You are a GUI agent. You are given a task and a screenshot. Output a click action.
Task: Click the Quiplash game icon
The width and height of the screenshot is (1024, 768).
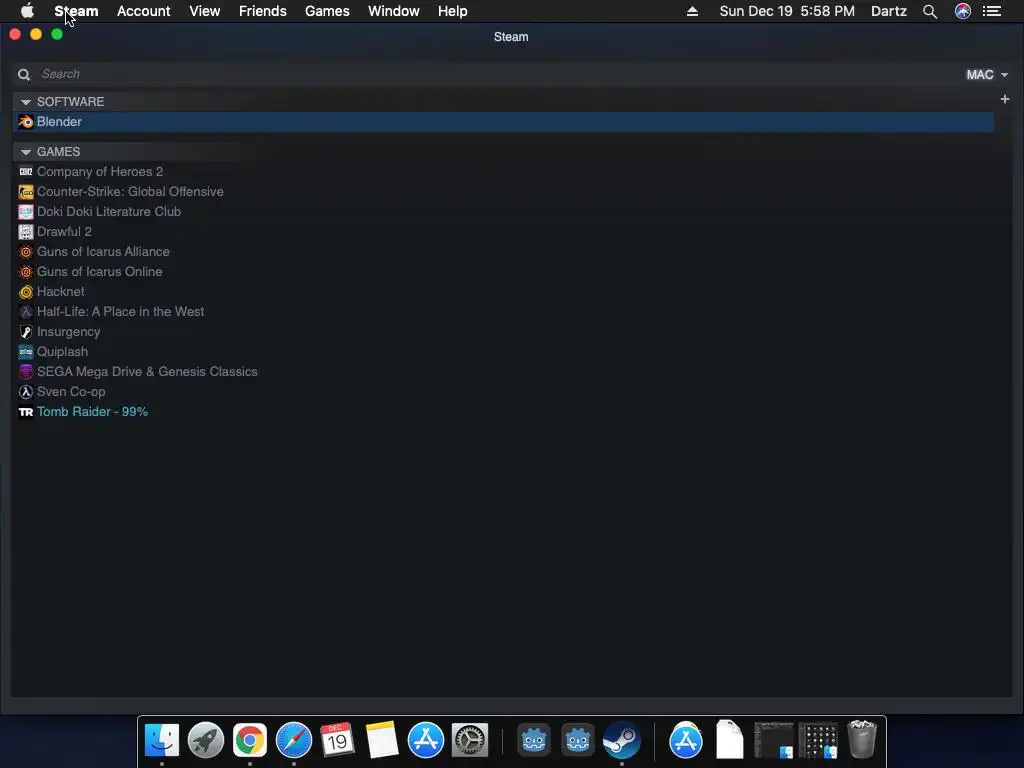(25, 352)
